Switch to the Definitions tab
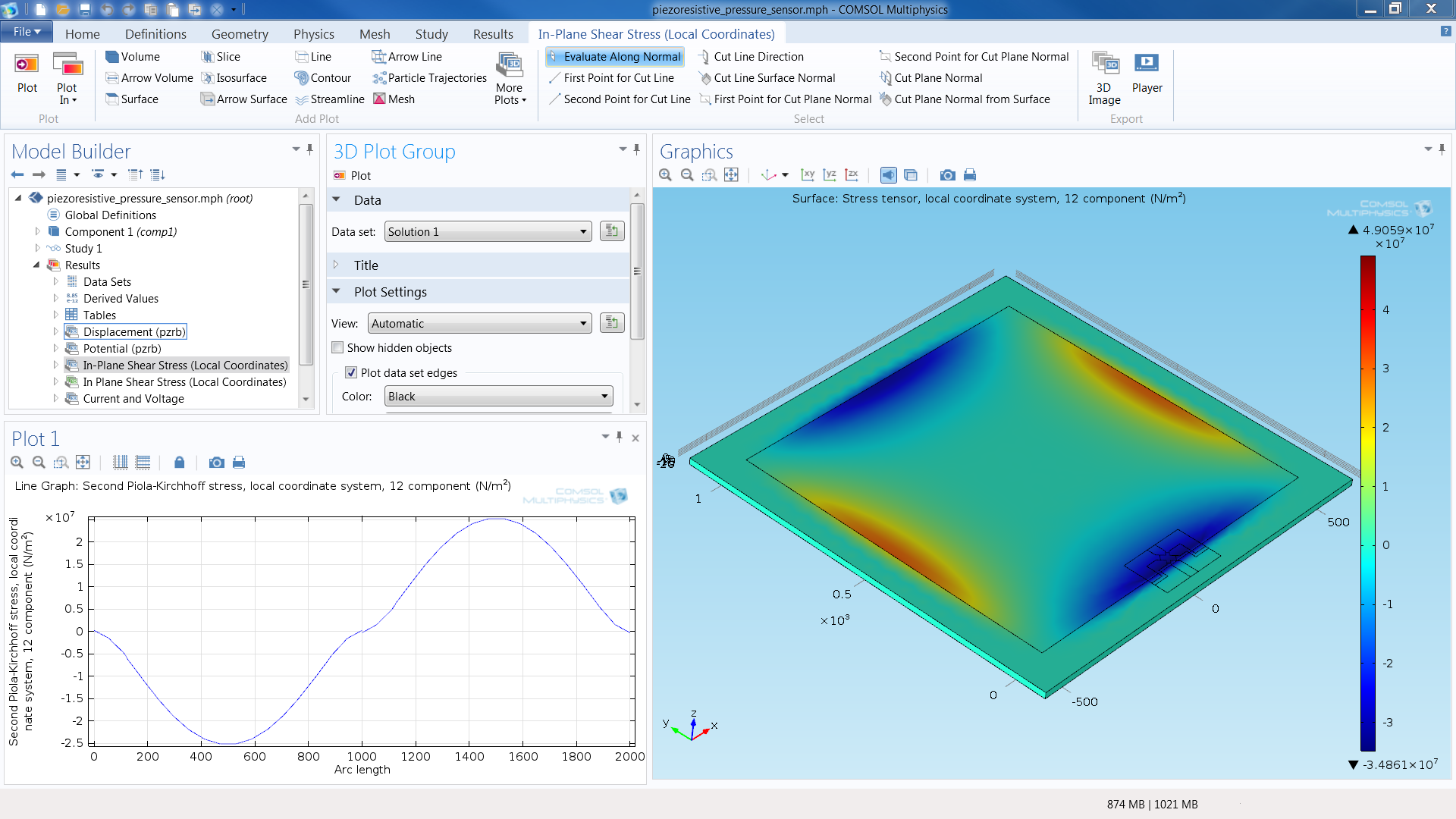The width and height of the screenshot is (1456, 819). click(x=155, y=34)
